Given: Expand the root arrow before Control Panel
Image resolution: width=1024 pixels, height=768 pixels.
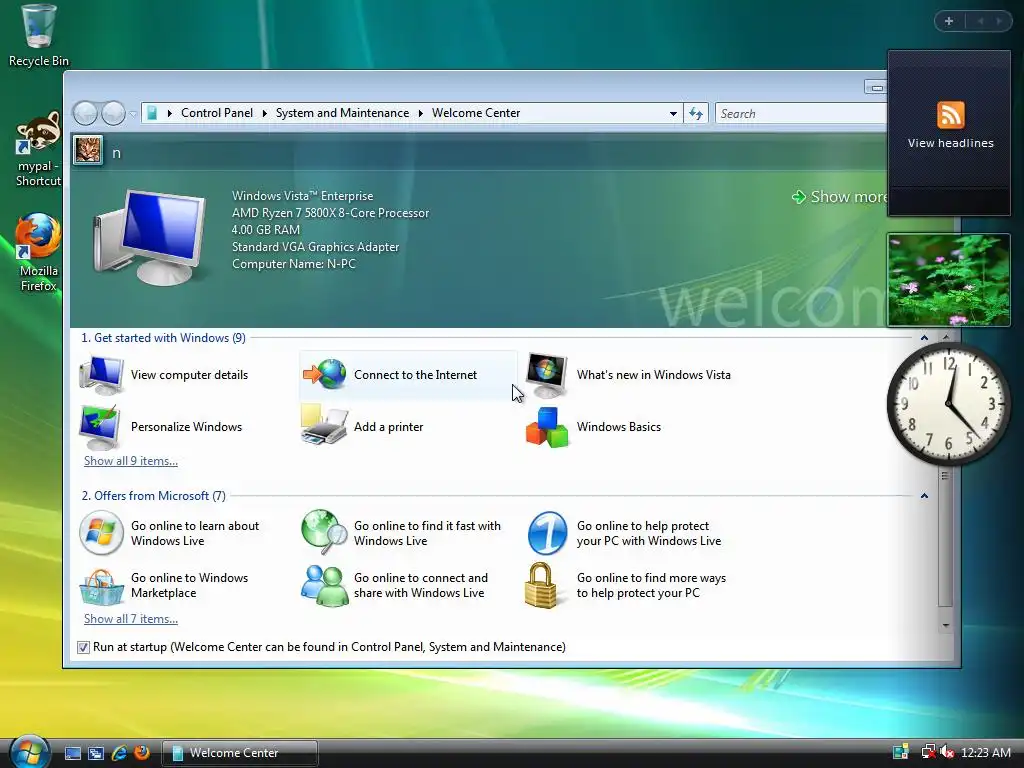Looking at the screenshot, I should tap(170, 114).
